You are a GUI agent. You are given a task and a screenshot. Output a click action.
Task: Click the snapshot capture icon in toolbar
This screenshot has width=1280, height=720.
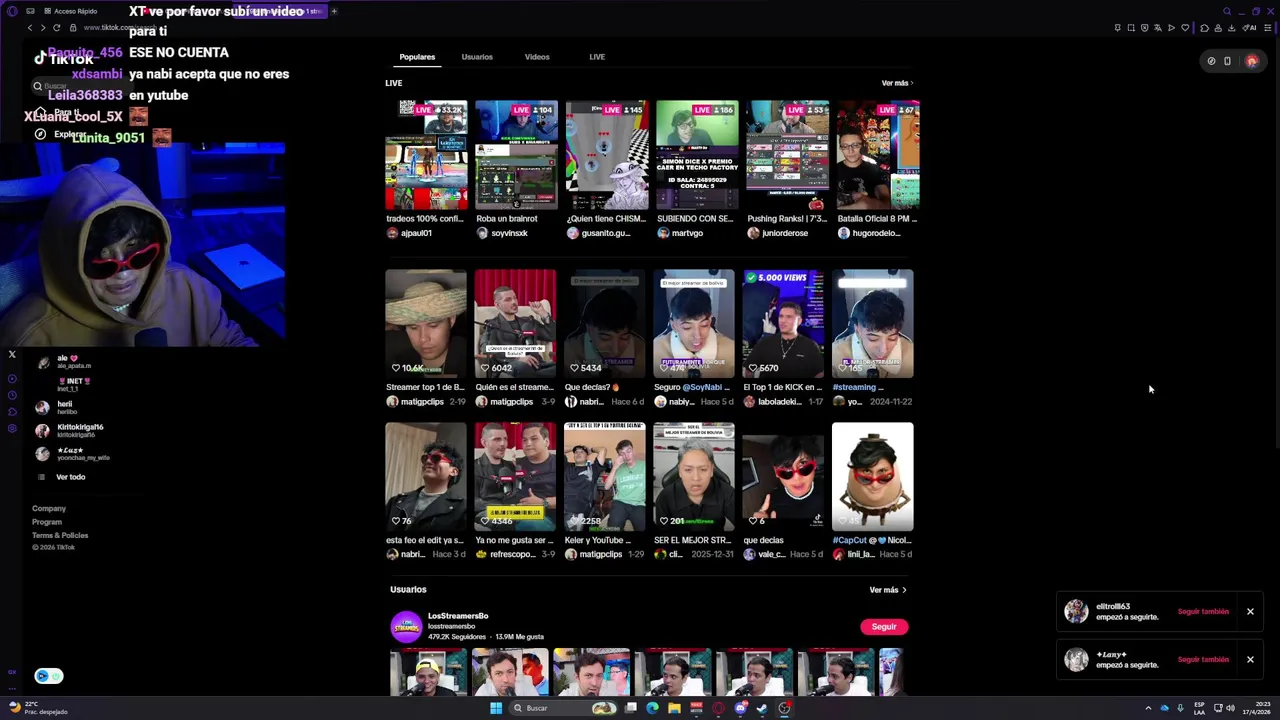tap(1131, 28)
